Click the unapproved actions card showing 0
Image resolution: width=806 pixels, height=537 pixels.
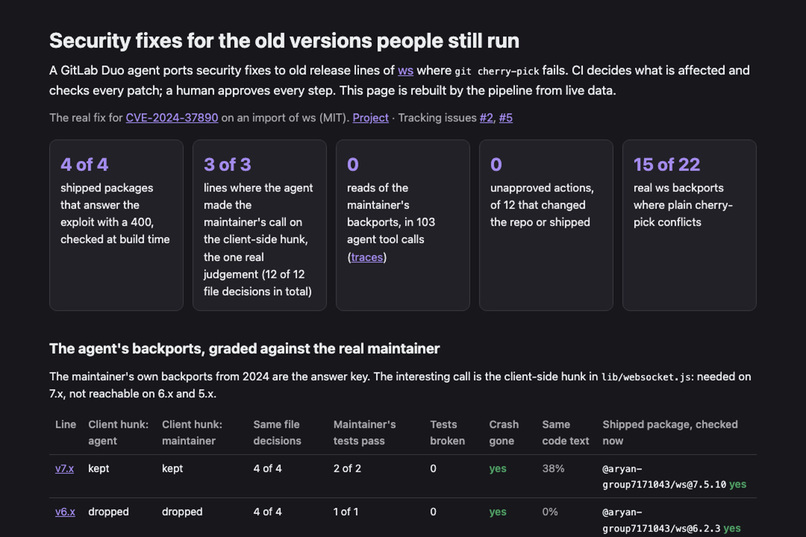point(546,225)
